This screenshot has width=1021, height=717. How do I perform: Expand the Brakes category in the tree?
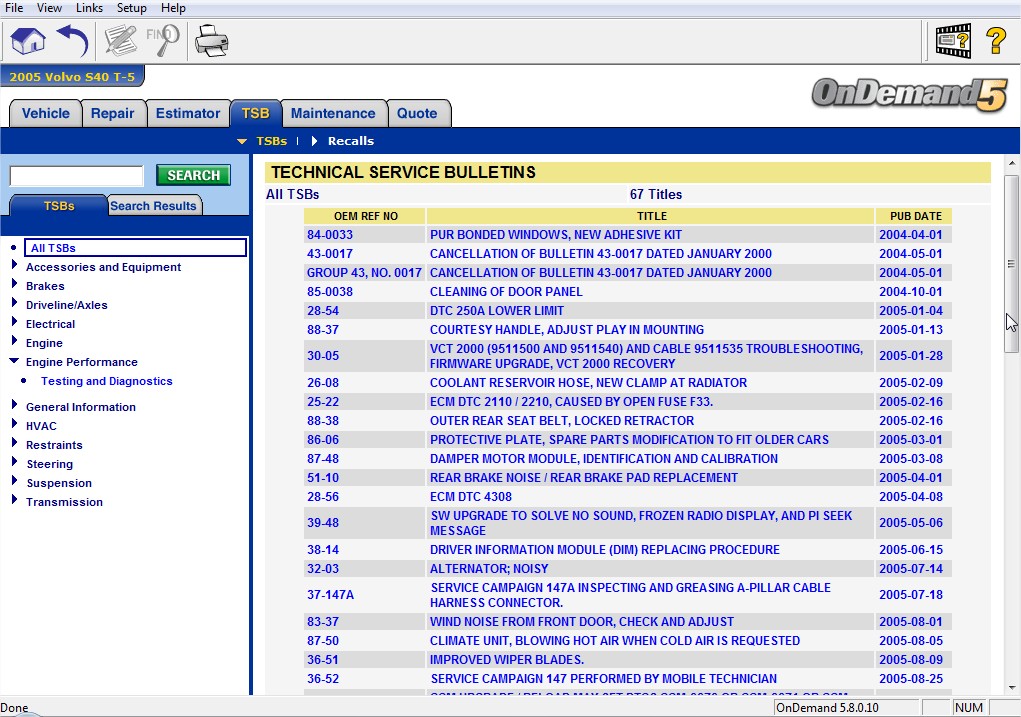[14, 285]
